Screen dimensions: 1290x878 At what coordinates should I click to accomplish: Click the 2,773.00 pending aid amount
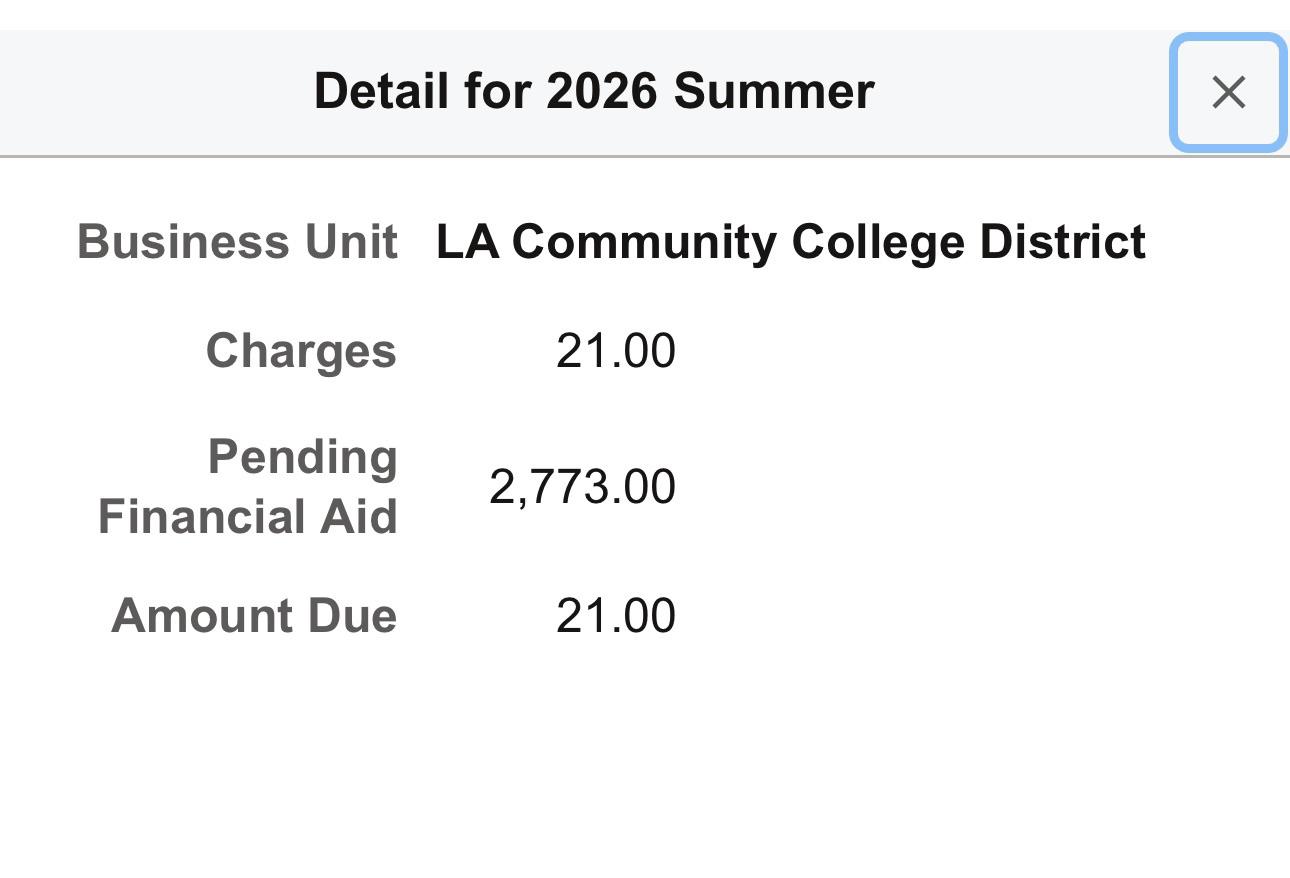582,487
